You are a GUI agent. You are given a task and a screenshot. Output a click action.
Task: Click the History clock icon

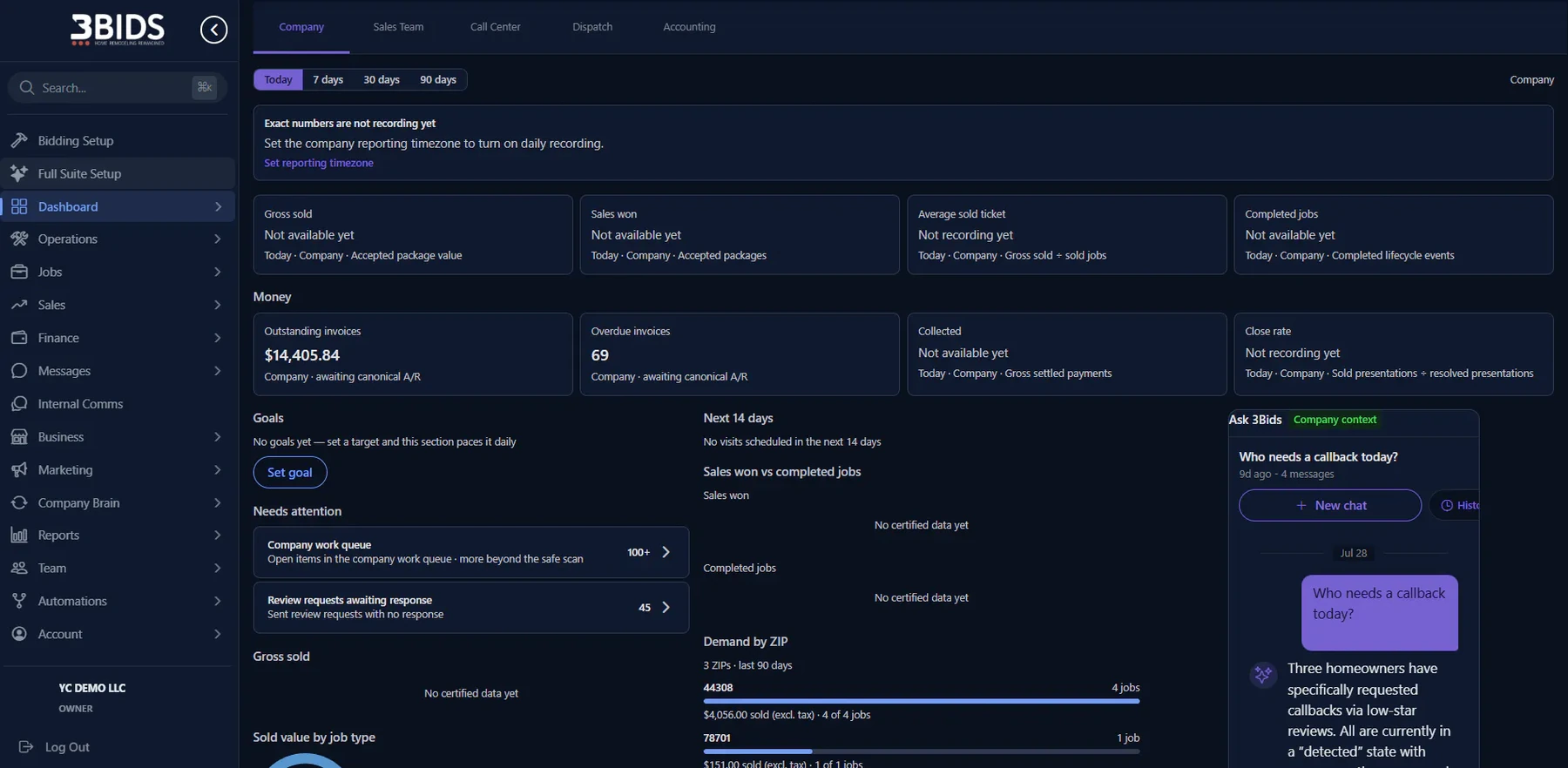[1447, 506]
